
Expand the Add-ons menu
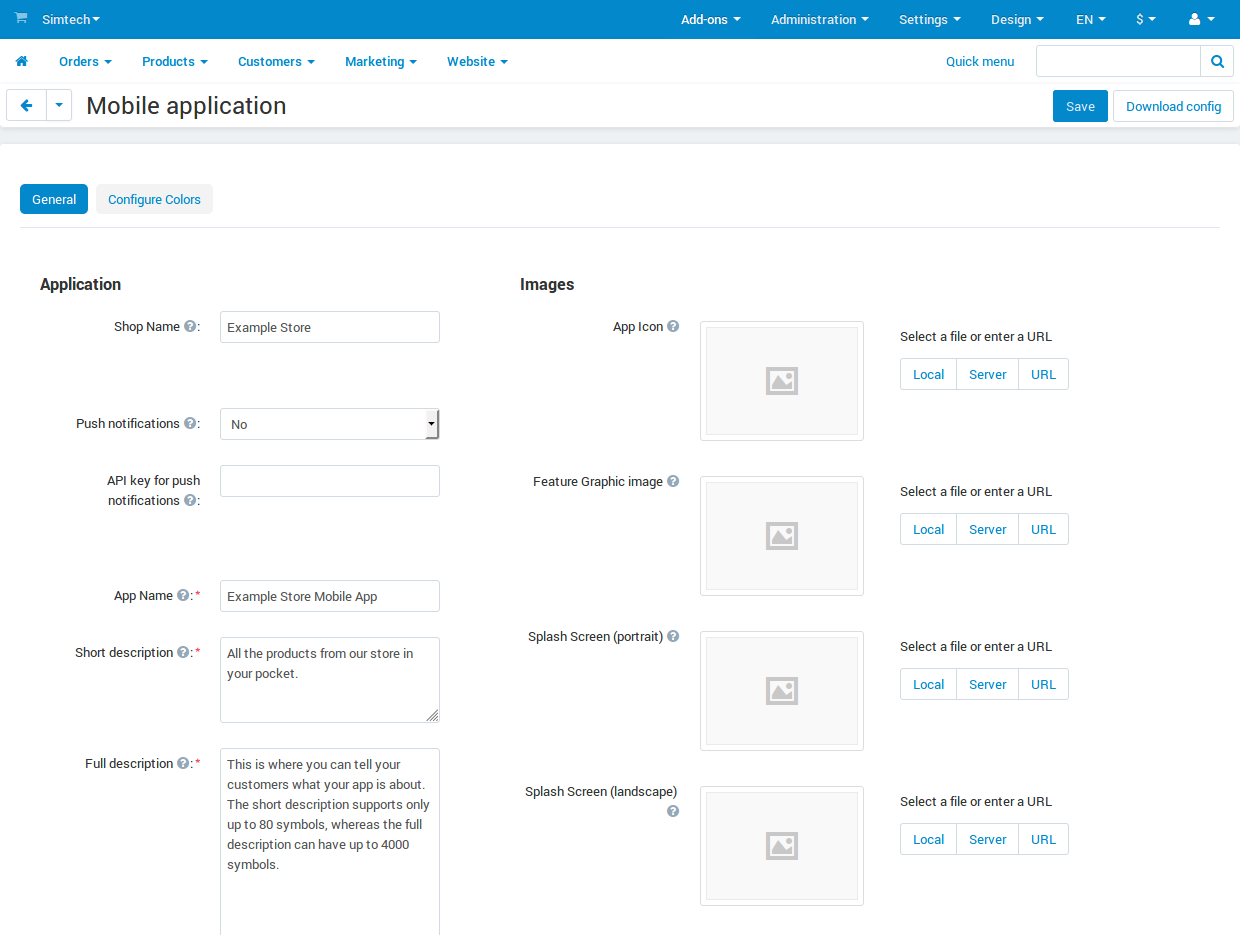point(711,19)
